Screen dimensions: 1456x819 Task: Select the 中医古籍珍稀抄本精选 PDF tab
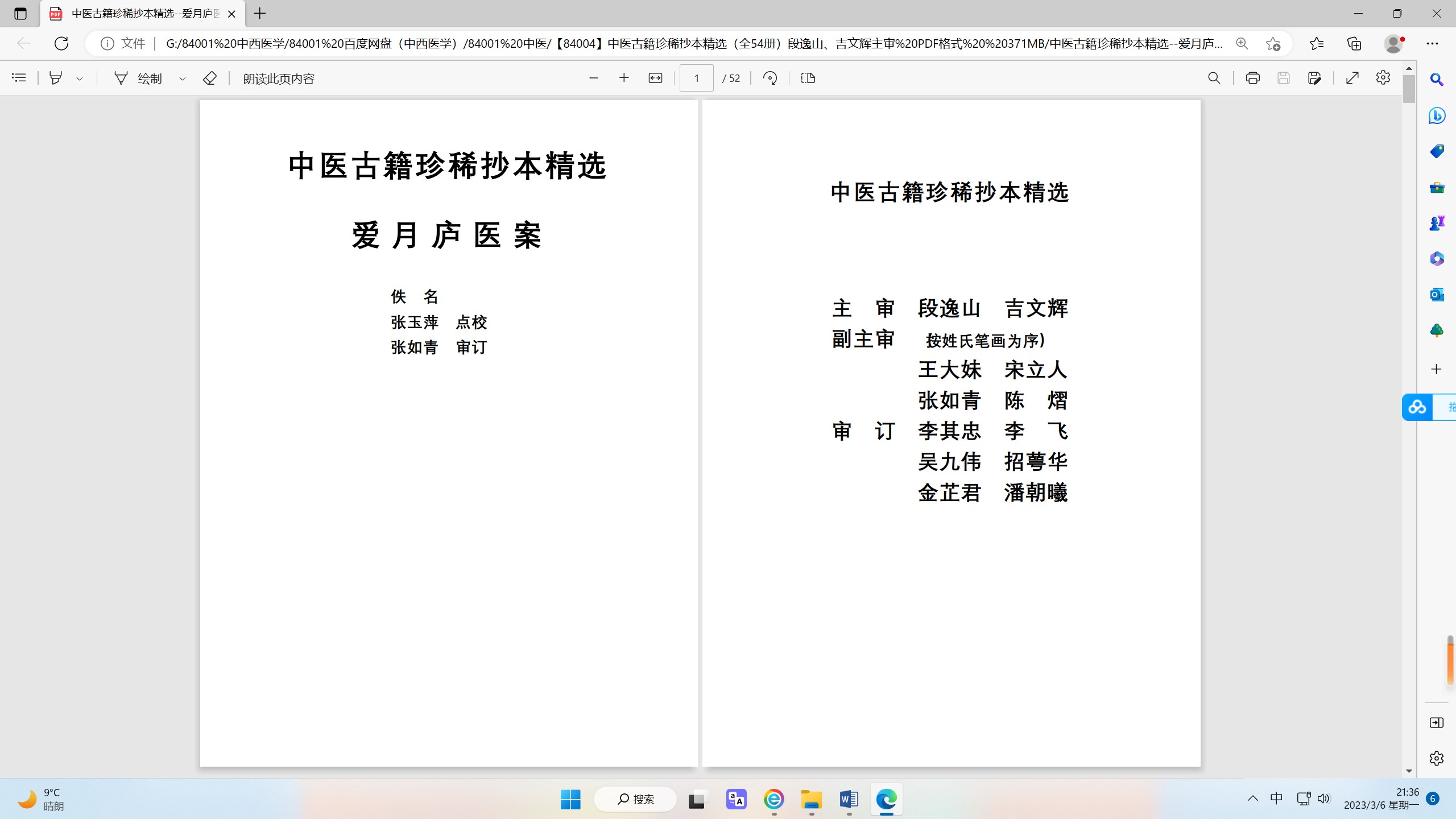142,14
